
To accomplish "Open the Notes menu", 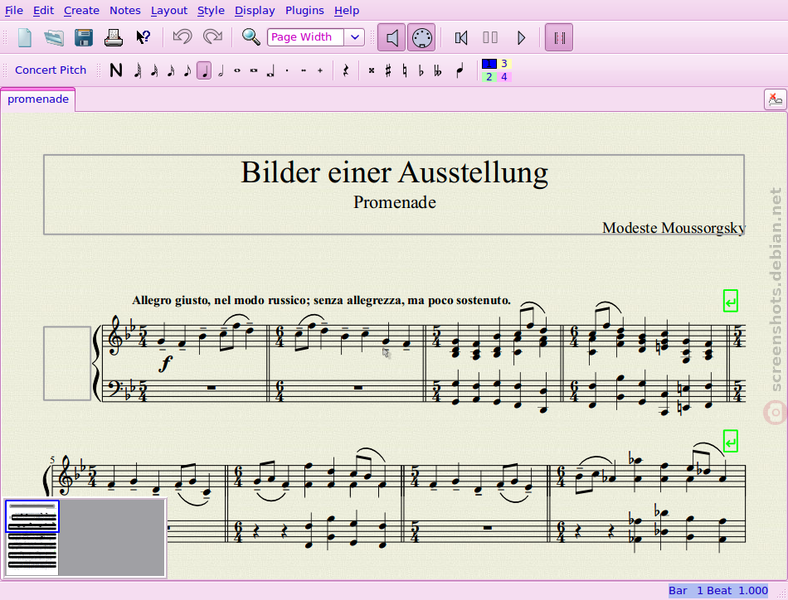I will 125,11.
